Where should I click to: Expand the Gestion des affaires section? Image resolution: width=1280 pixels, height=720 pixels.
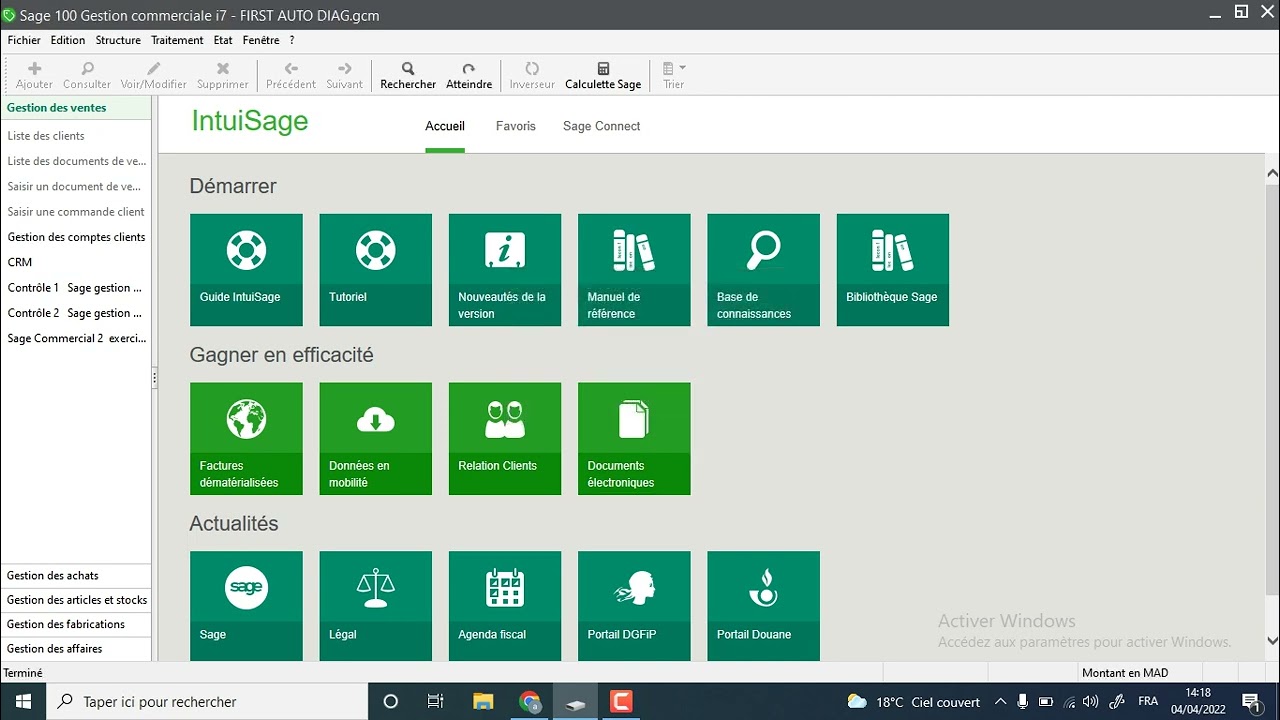pyautogui.click(x=76, y=649)
